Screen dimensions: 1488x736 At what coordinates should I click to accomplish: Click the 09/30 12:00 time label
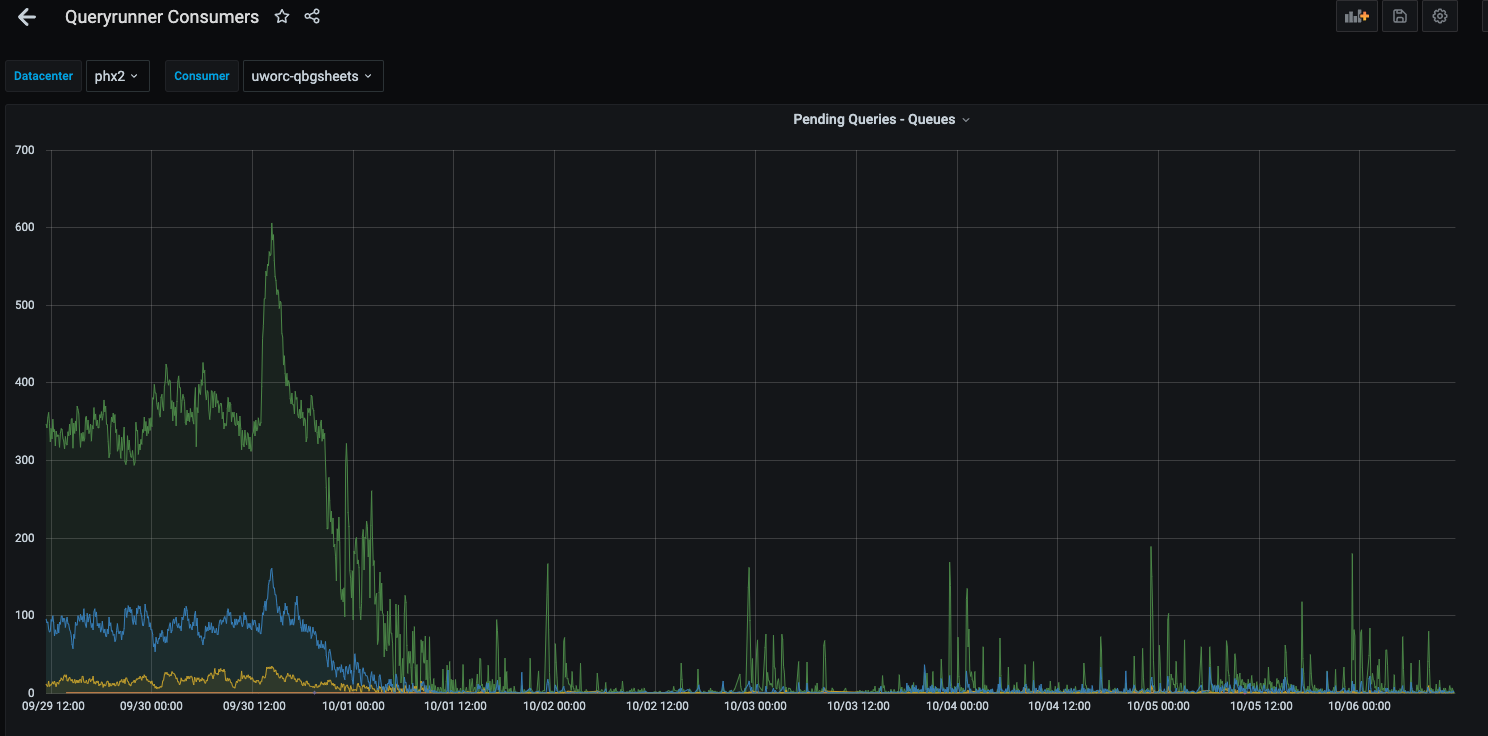[x=253, y=706]
